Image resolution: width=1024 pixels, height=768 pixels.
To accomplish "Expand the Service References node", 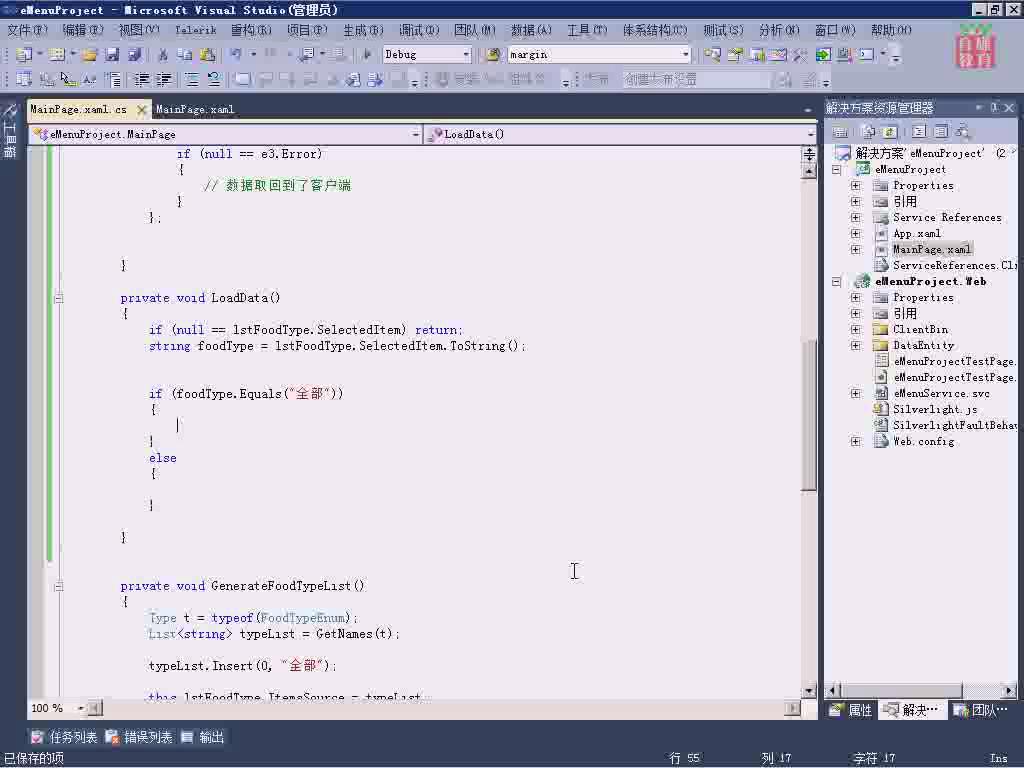I will [856, 217].
